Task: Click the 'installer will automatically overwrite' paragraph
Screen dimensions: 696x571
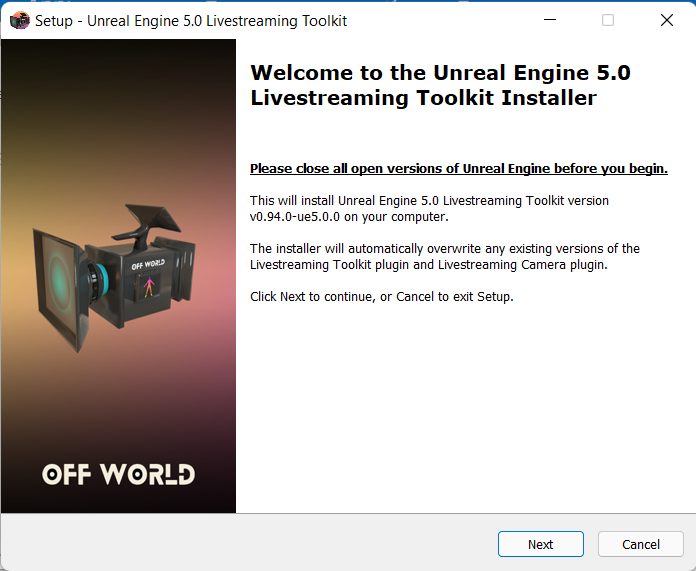Action: click(445, 257)
